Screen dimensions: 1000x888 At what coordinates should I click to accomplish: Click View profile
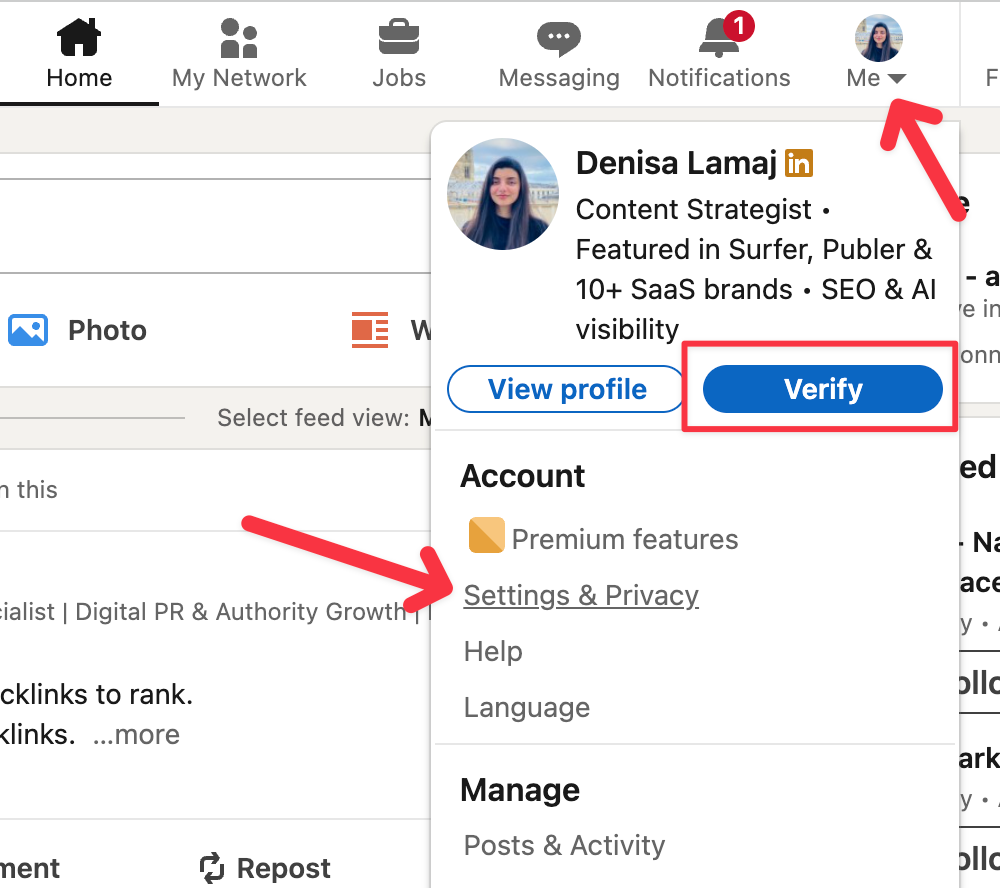click(565, 389)
